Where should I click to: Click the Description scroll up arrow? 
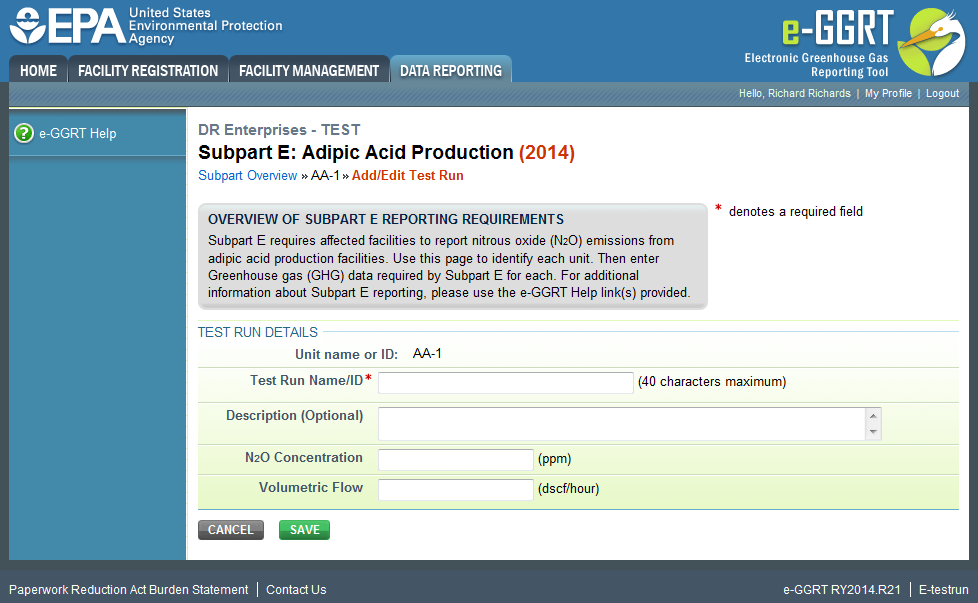[x=873, y=416]
